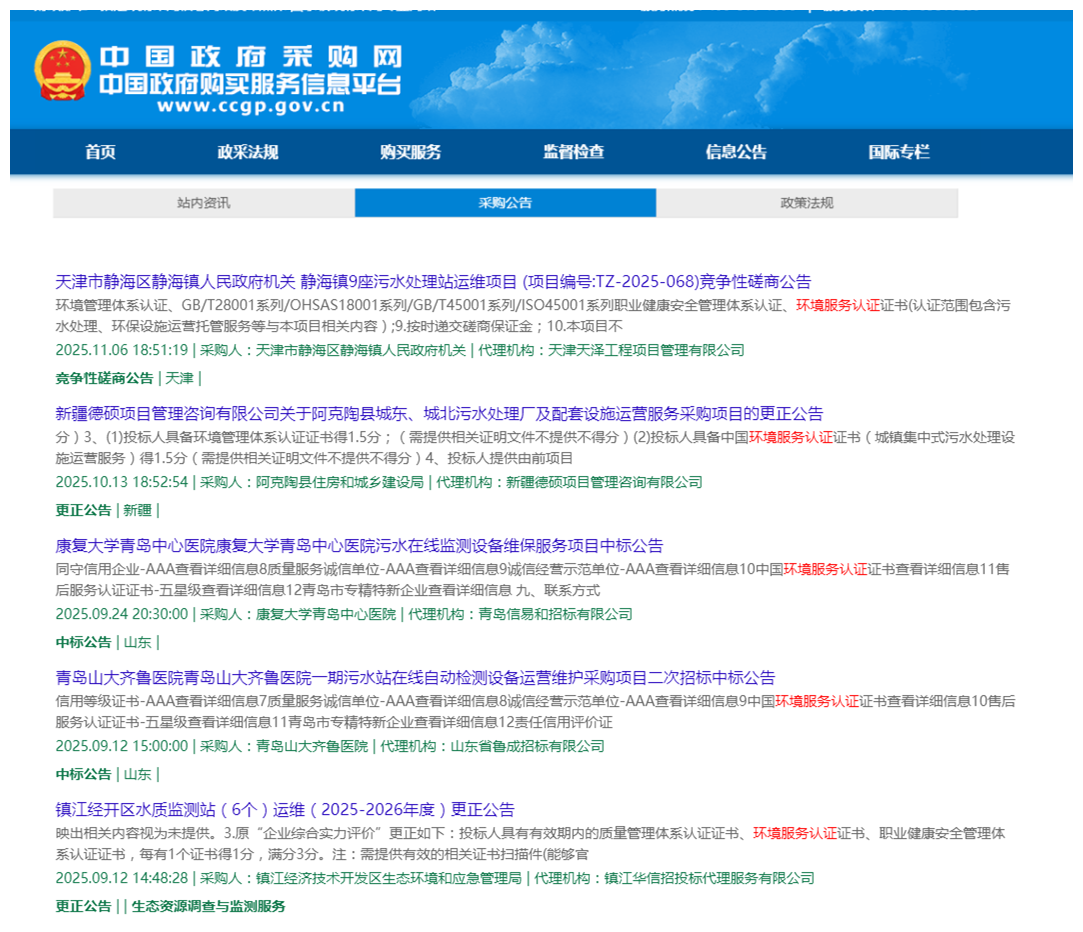This screenshot has width=1083, height=932.
Task: Open the 新疆德硕 阿克陶县污水处理厂 更正公告
Action: pyautogui.click(x=439, y=414)
